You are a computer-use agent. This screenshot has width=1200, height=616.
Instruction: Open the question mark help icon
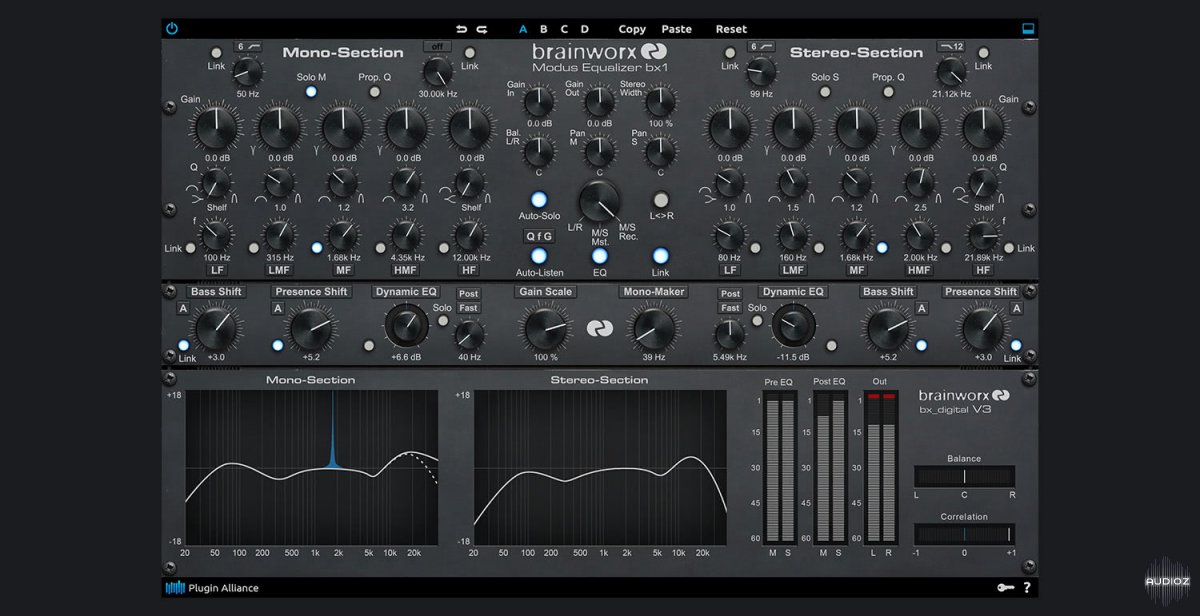tap(1026, 588)
